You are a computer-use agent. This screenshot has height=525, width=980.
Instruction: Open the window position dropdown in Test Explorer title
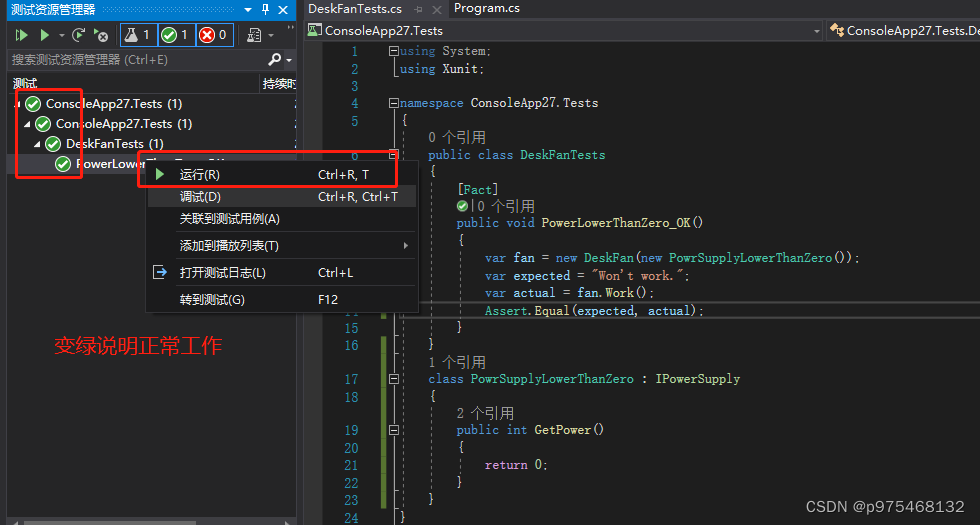click(248, 10)
